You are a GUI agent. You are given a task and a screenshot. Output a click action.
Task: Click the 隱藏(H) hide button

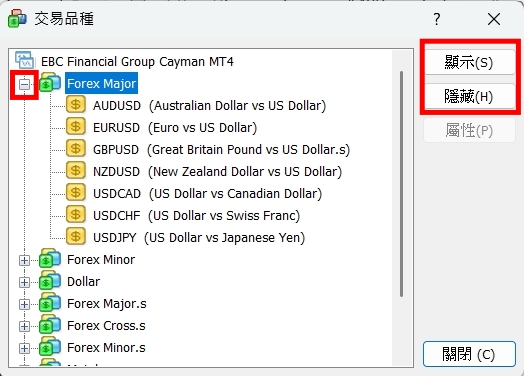pyautogui.click(x=469, y=96)
